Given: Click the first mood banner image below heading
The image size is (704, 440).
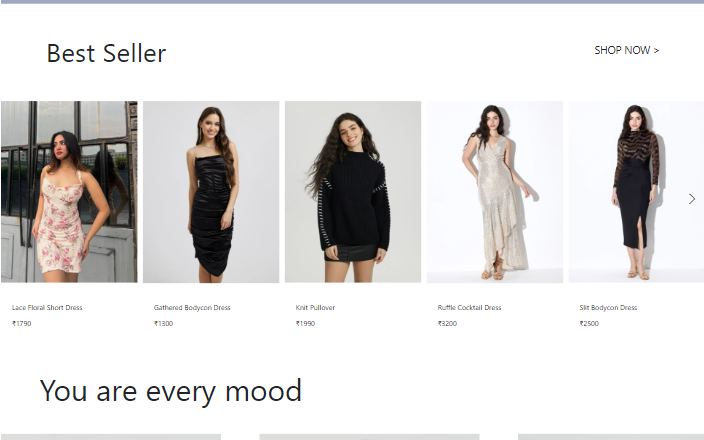Looking at the screenshot, I should click(x=110, y=437).
